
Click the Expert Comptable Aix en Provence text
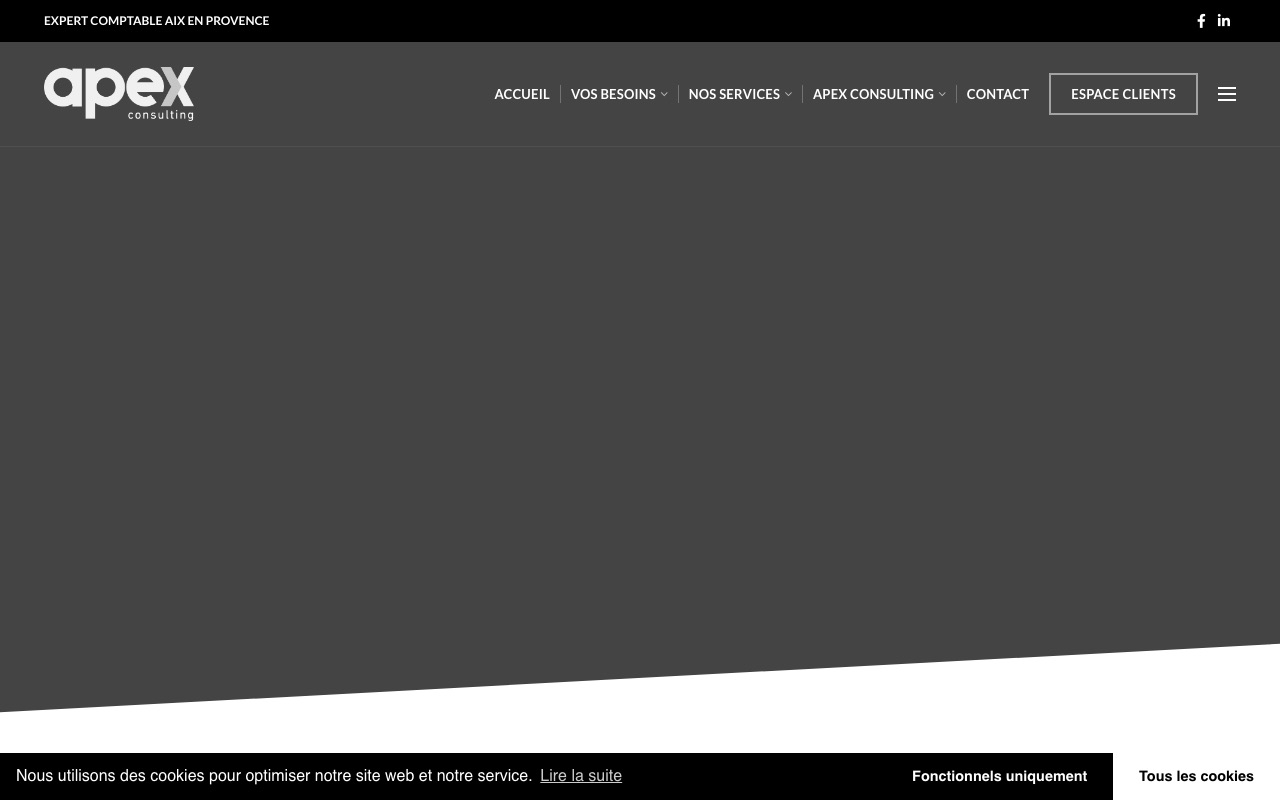157,21
